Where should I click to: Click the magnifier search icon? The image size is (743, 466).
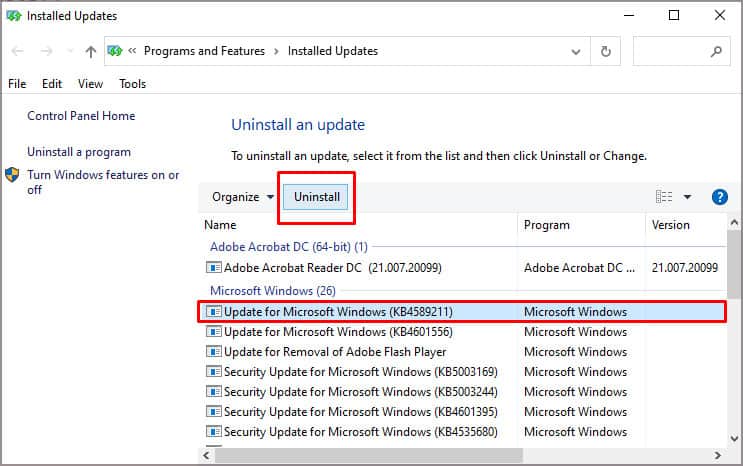pos(716,51)
